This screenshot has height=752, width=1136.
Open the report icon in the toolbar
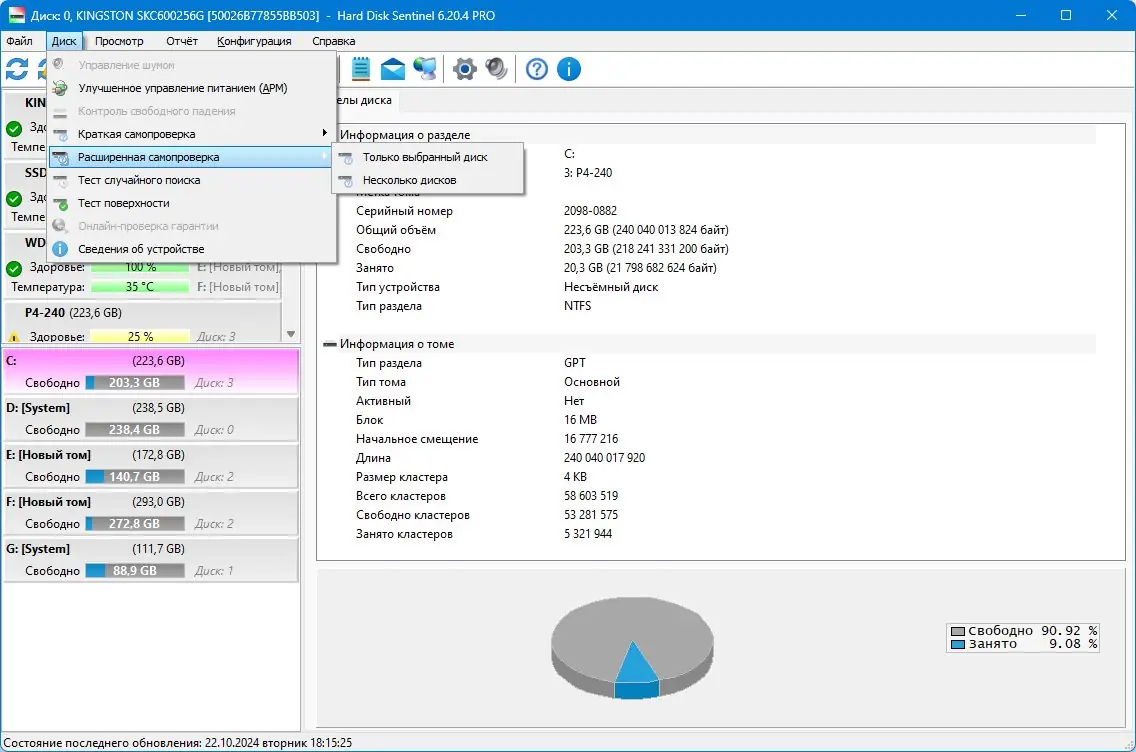pyautogui.click(x=360, y=69)
